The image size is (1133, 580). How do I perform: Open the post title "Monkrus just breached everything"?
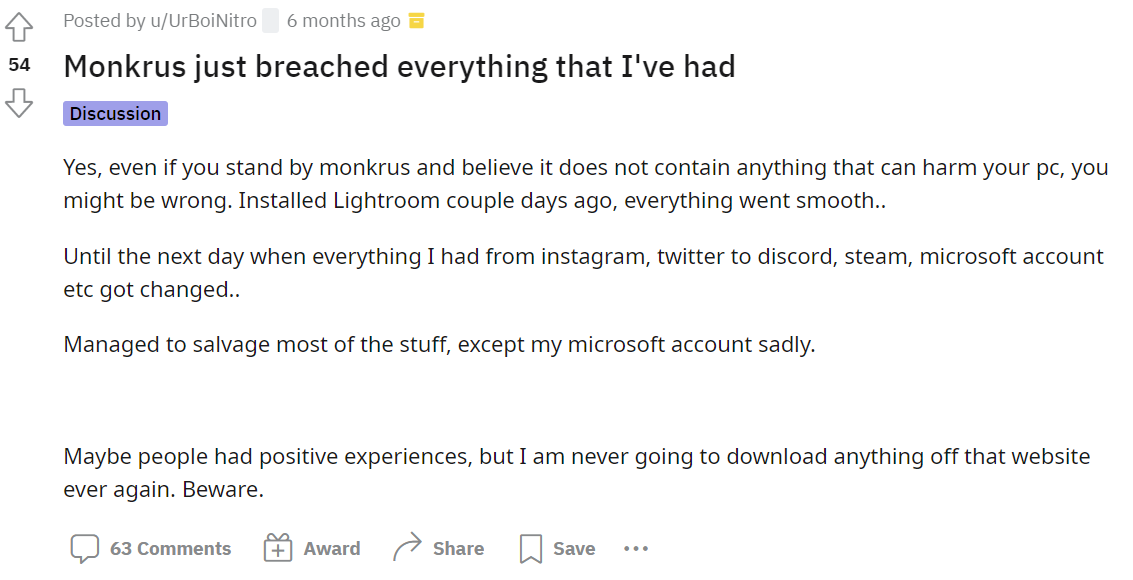399,67
